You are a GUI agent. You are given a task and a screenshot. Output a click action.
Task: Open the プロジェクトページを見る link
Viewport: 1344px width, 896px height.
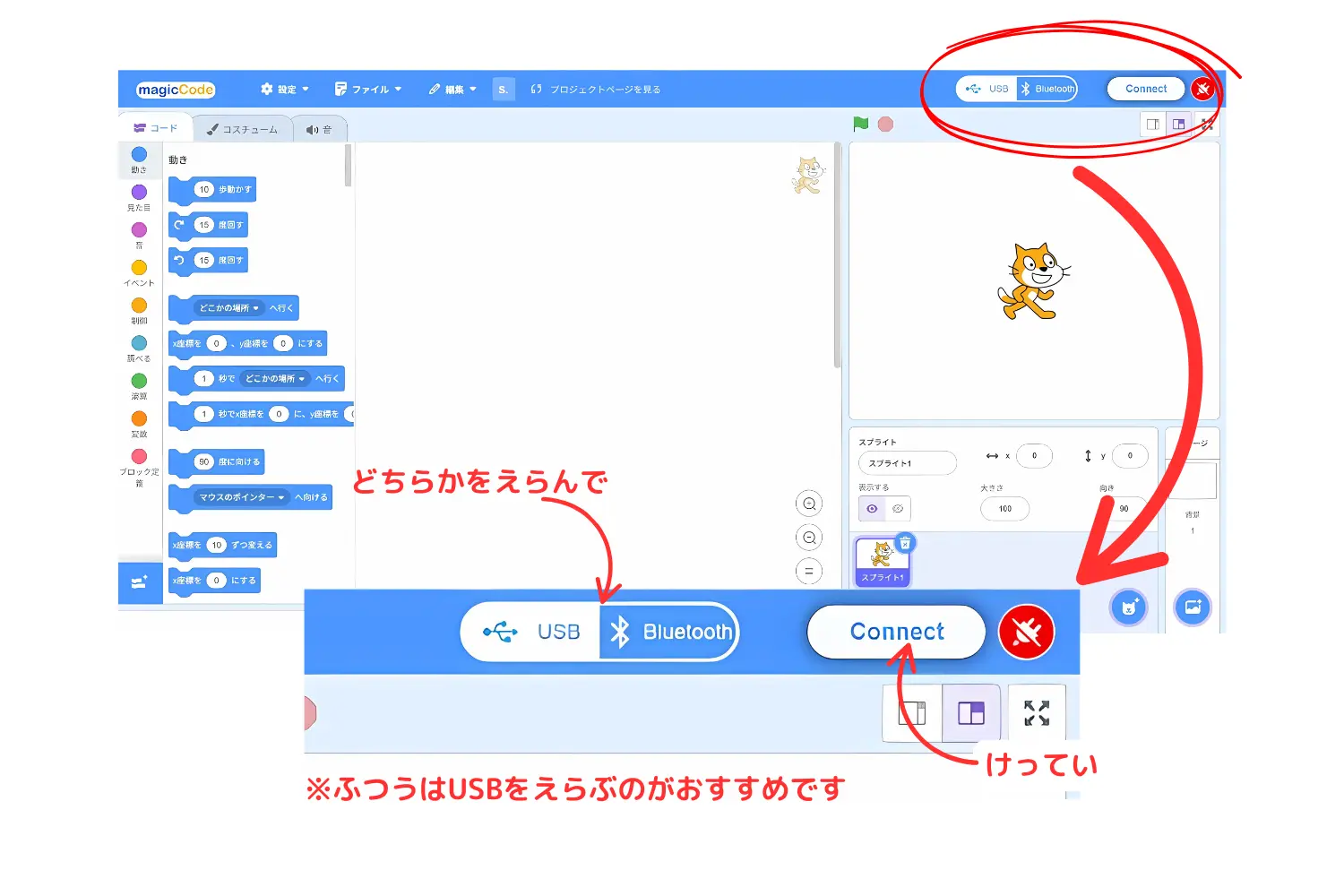[x=596, y=90]
